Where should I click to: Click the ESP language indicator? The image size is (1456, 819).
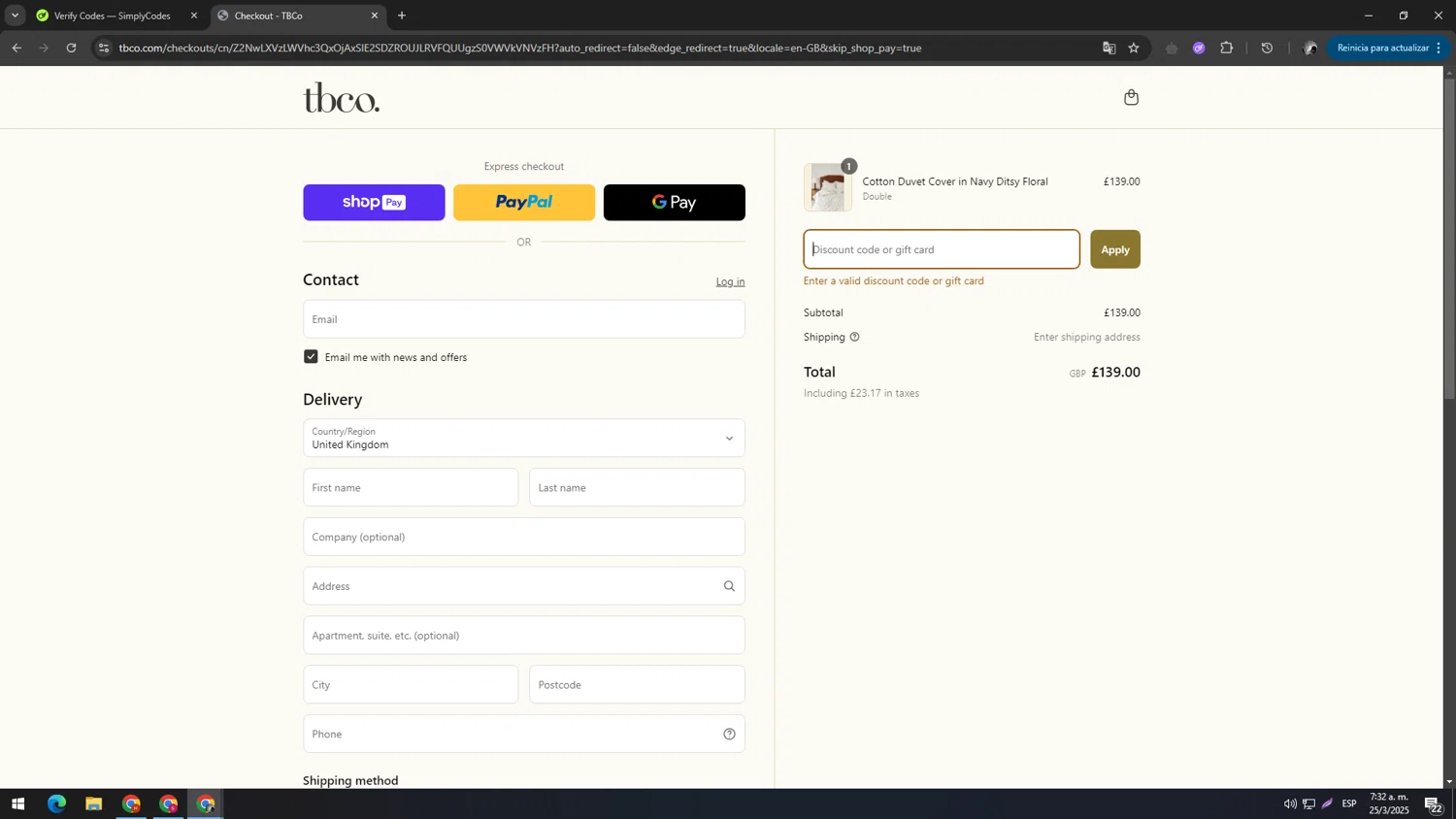1349,803
